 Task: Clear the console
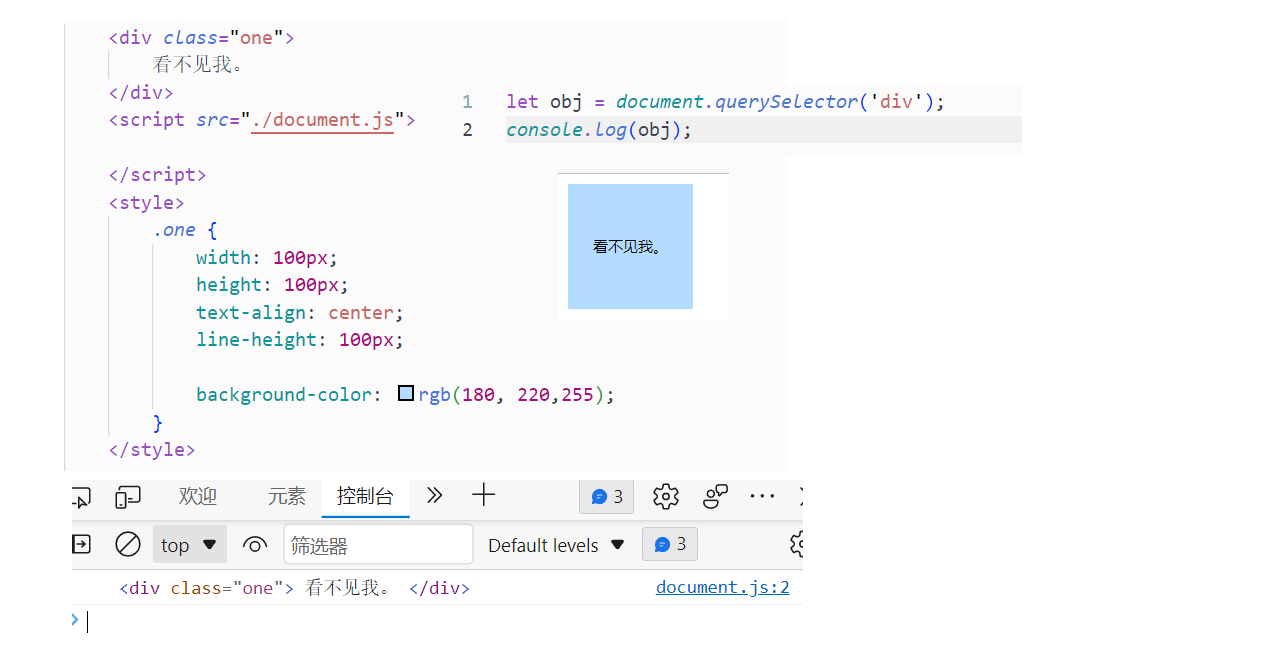(128, 544)
